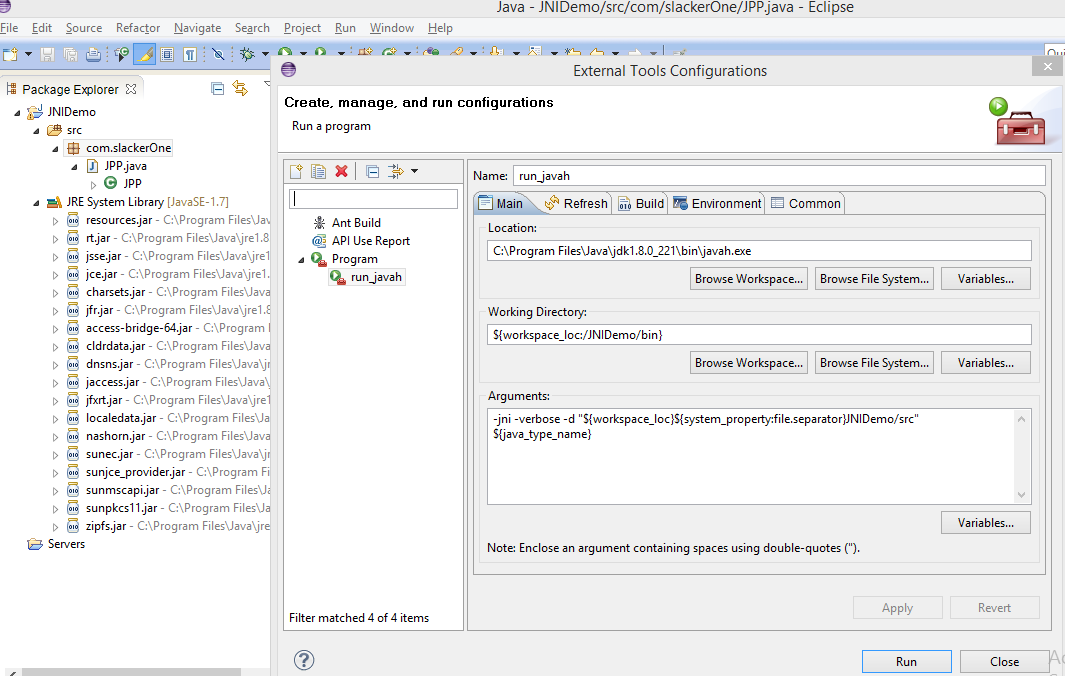Image resolution: width=1065 pixels, height=676 pixels.
Task: Open the Navigate menu
Action: click(198, 28)
